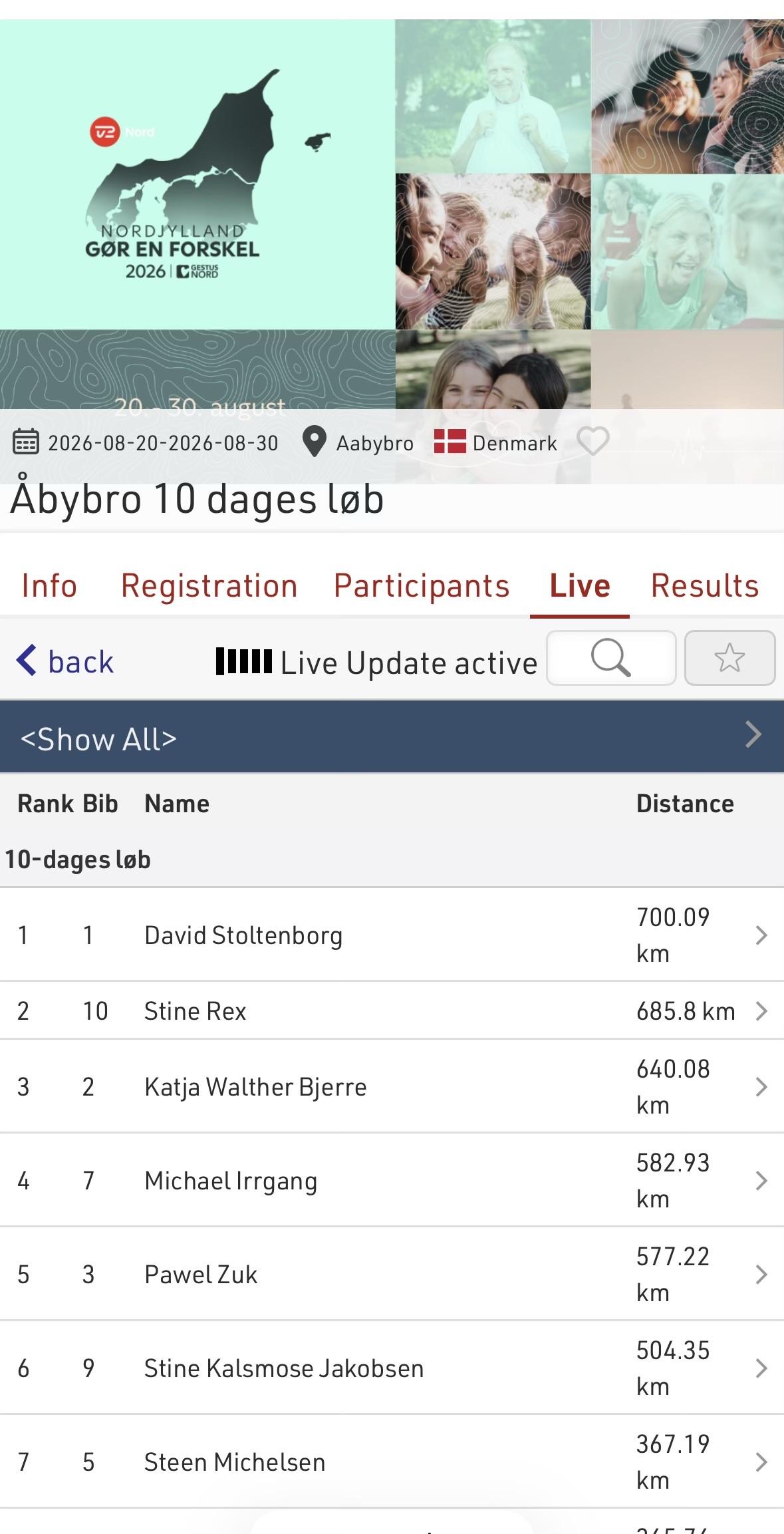This screenshot has height=1534, width=784.
Task: Open the magnifier search box
Action: pos(611,658)
